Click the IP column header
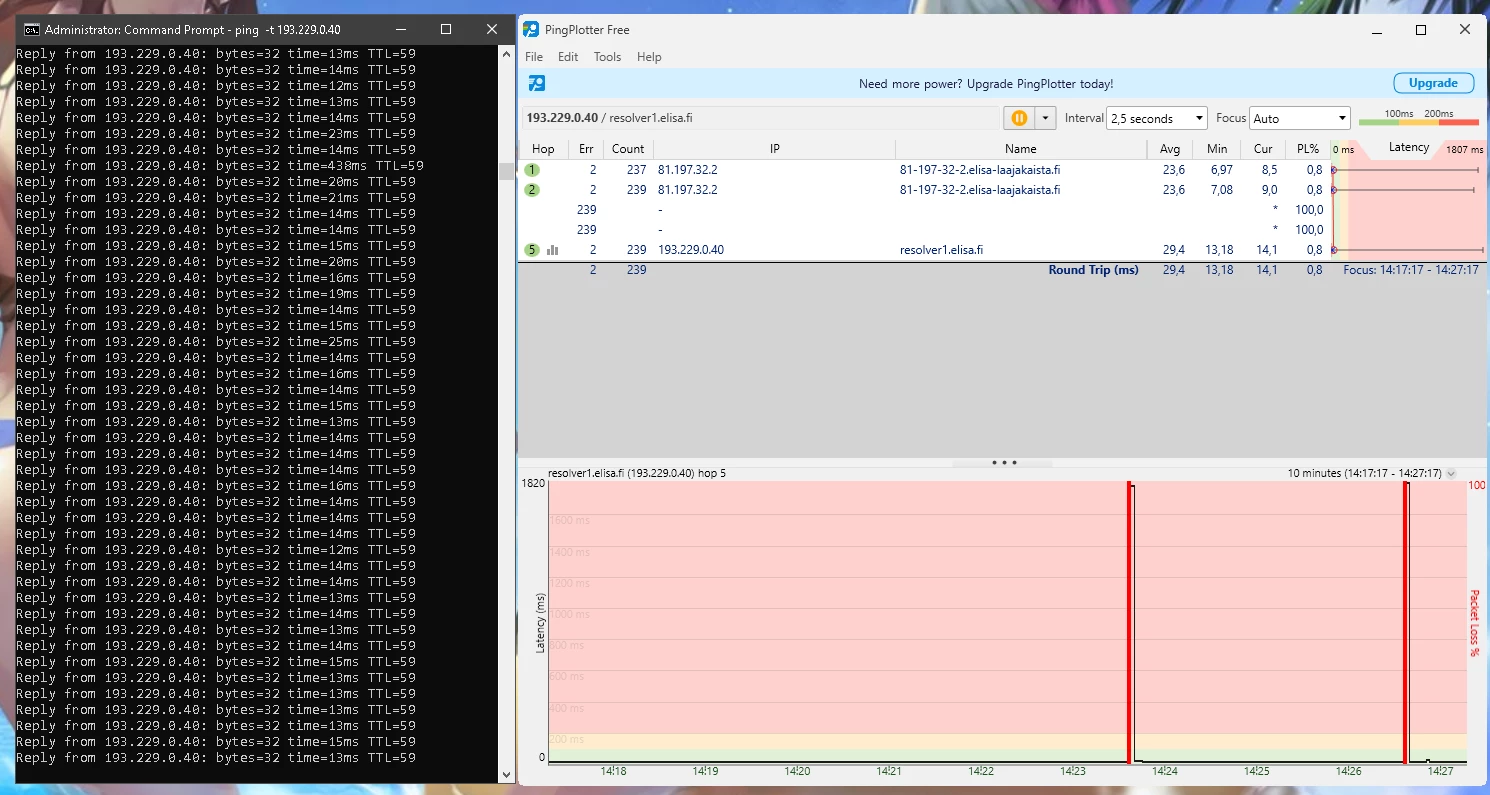1490x795 pixels. point(775,149)
